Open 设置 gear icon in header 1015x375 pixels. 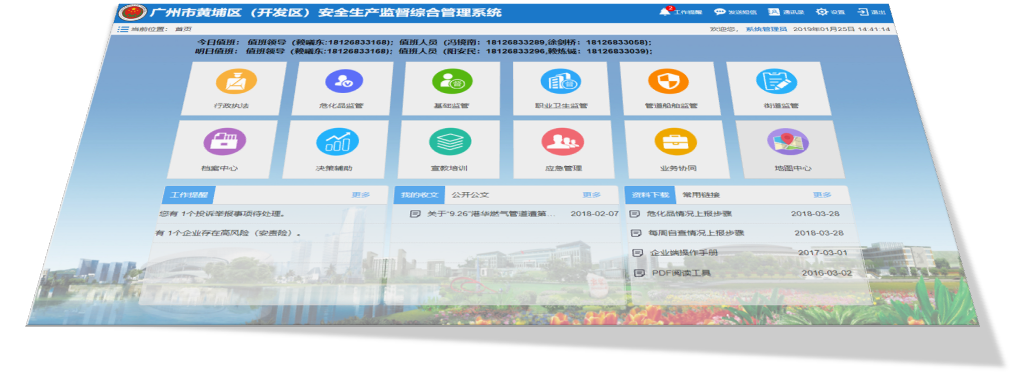822,12
